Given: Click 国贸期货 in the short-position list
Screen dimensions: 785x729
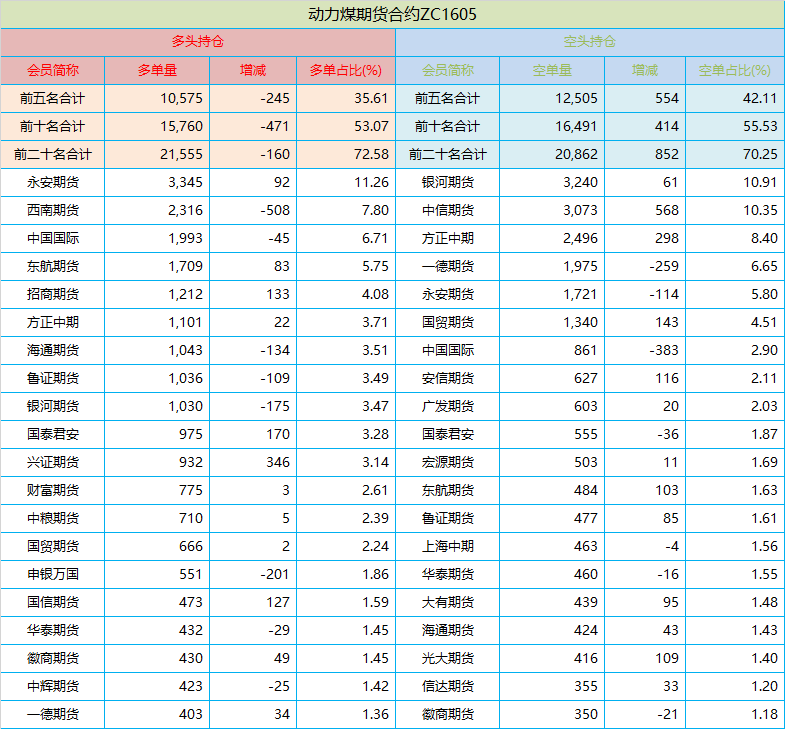Looking at the screenshot, I should [448, 322].
